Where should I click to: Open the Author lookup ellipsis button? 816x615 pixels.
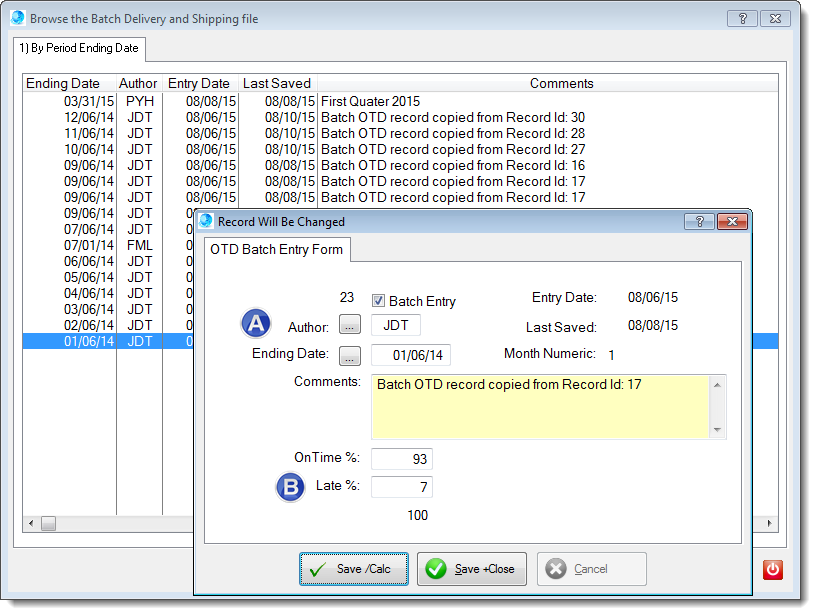click(x=349, y=325)
